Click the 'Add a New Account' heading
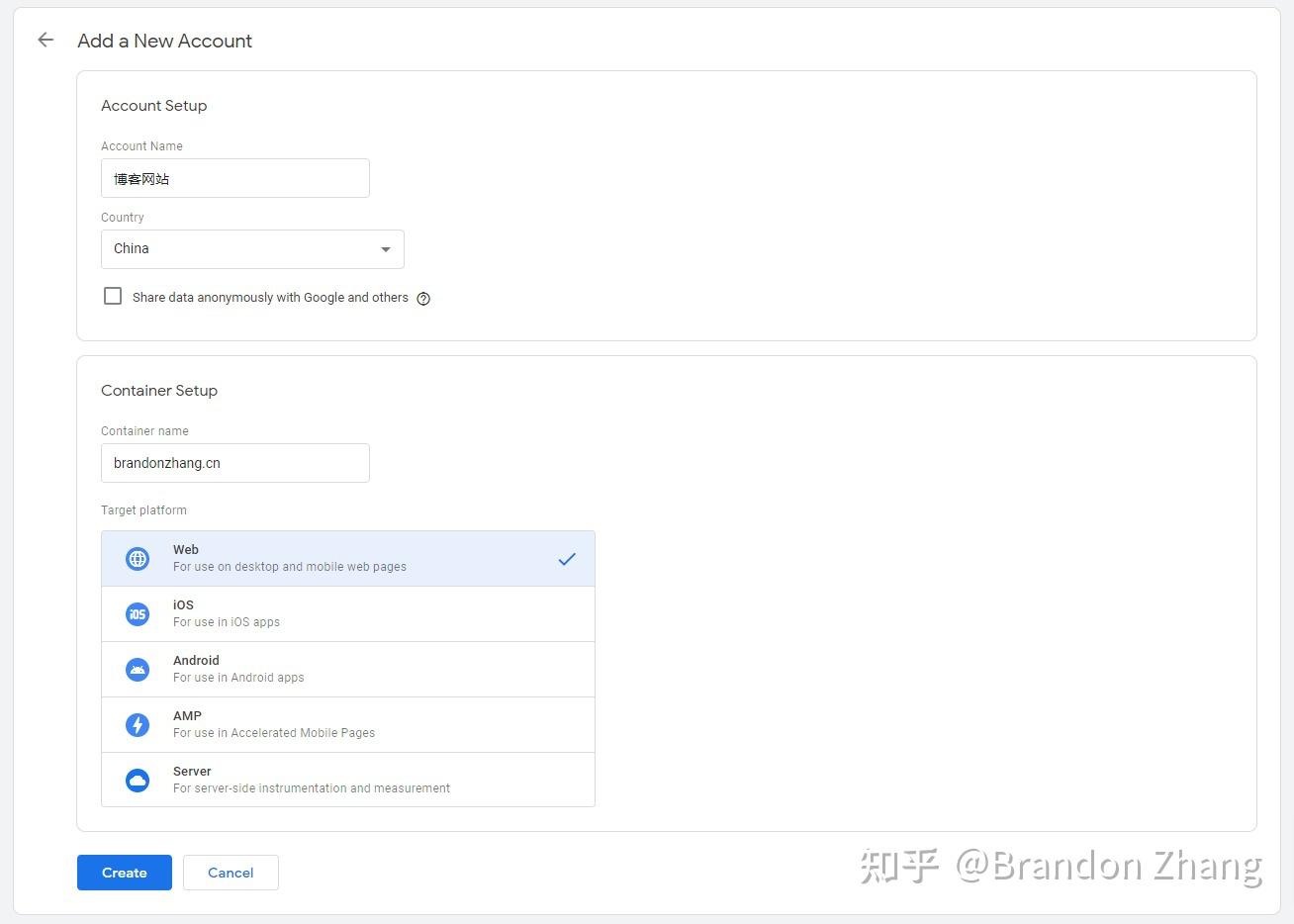1294x924 pixels. click(165, 41)
